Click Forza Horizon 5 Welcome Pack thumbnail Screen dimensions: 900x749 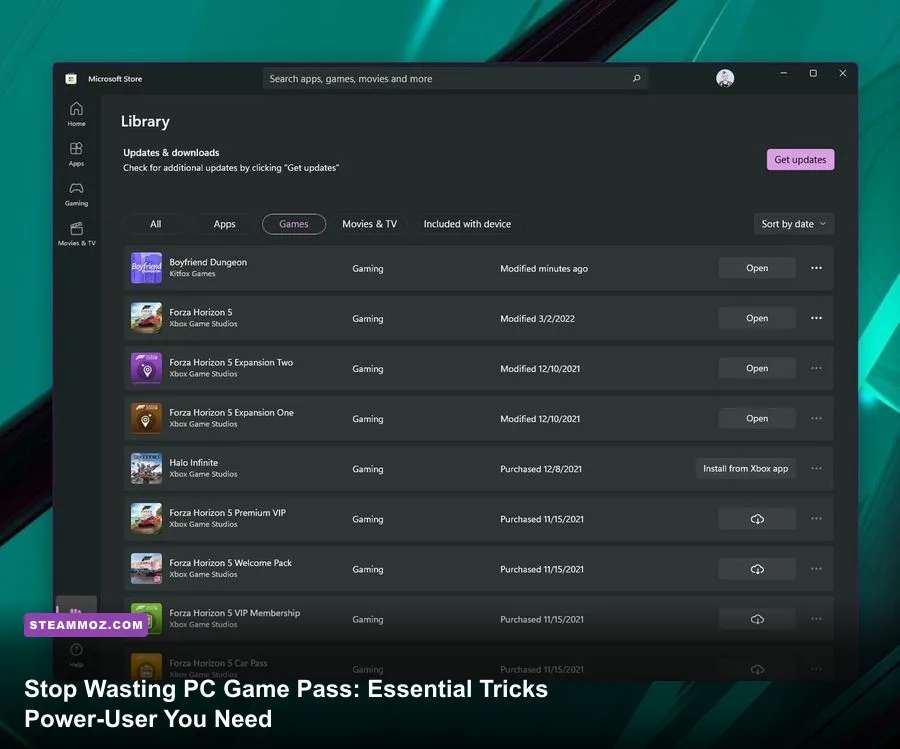(146, 569)
